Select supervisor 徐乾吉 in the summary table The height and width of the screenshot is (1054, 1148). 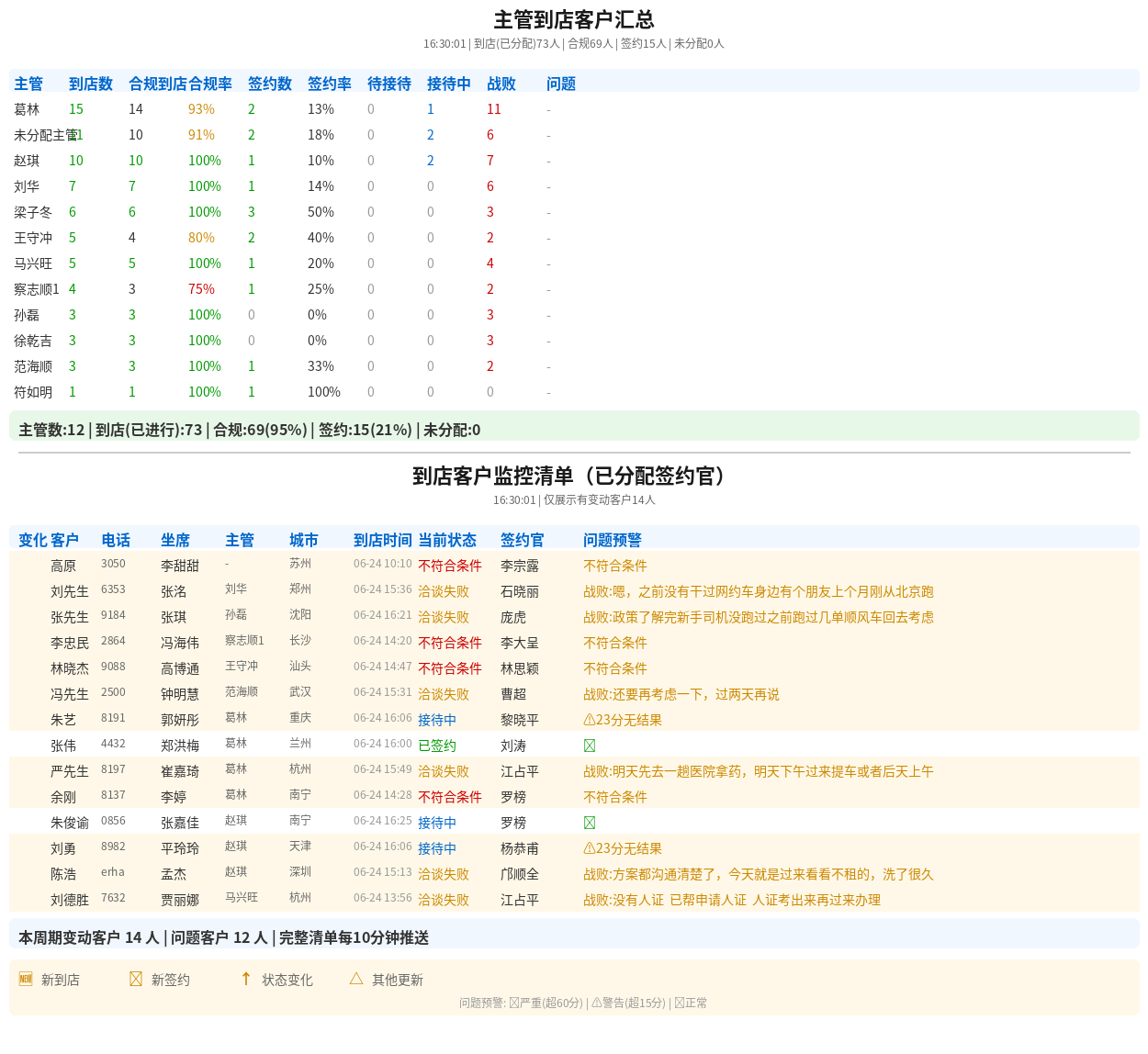tap(33, 341)
